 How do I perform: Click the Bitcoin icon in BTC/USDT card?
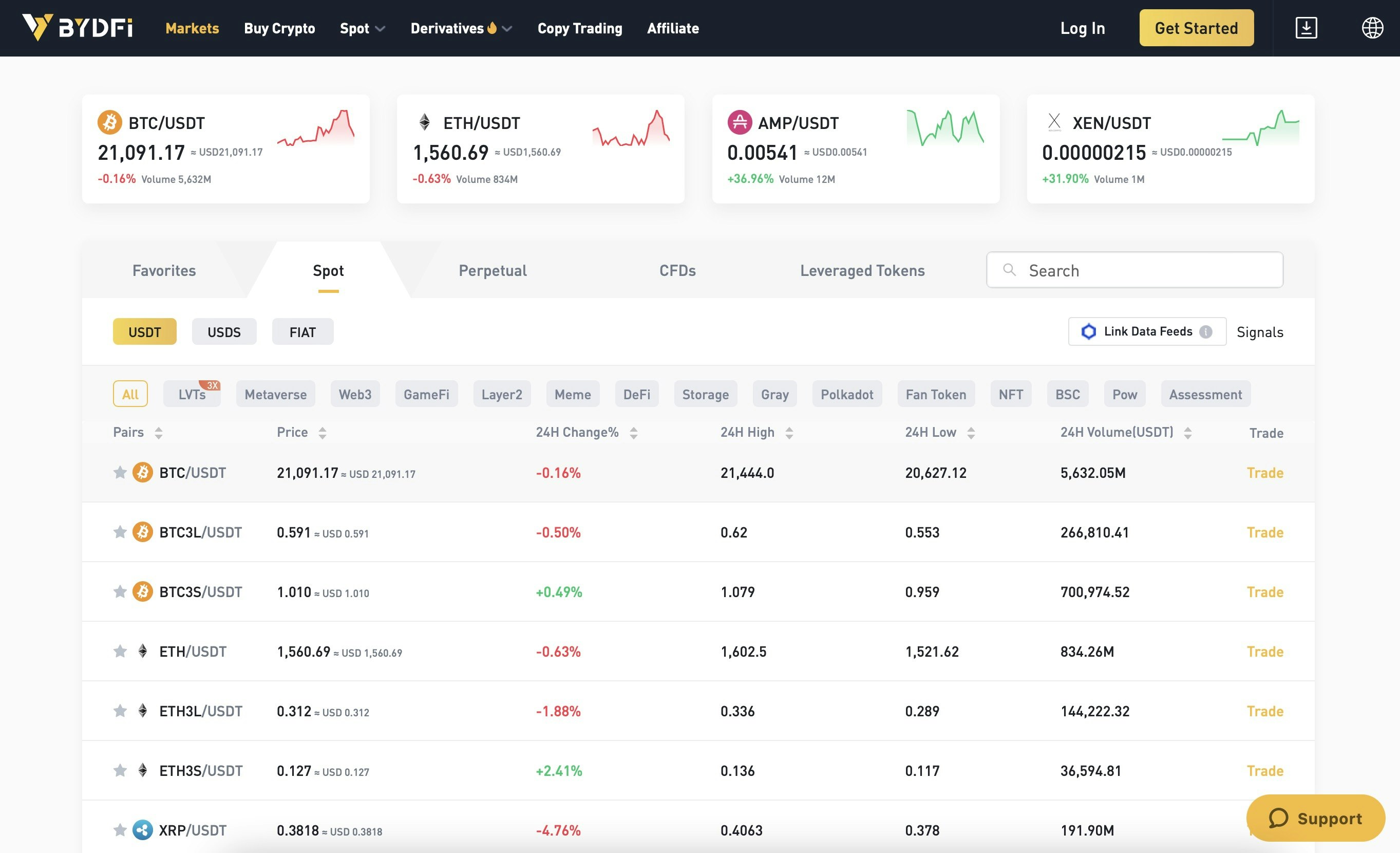point(110,122)
